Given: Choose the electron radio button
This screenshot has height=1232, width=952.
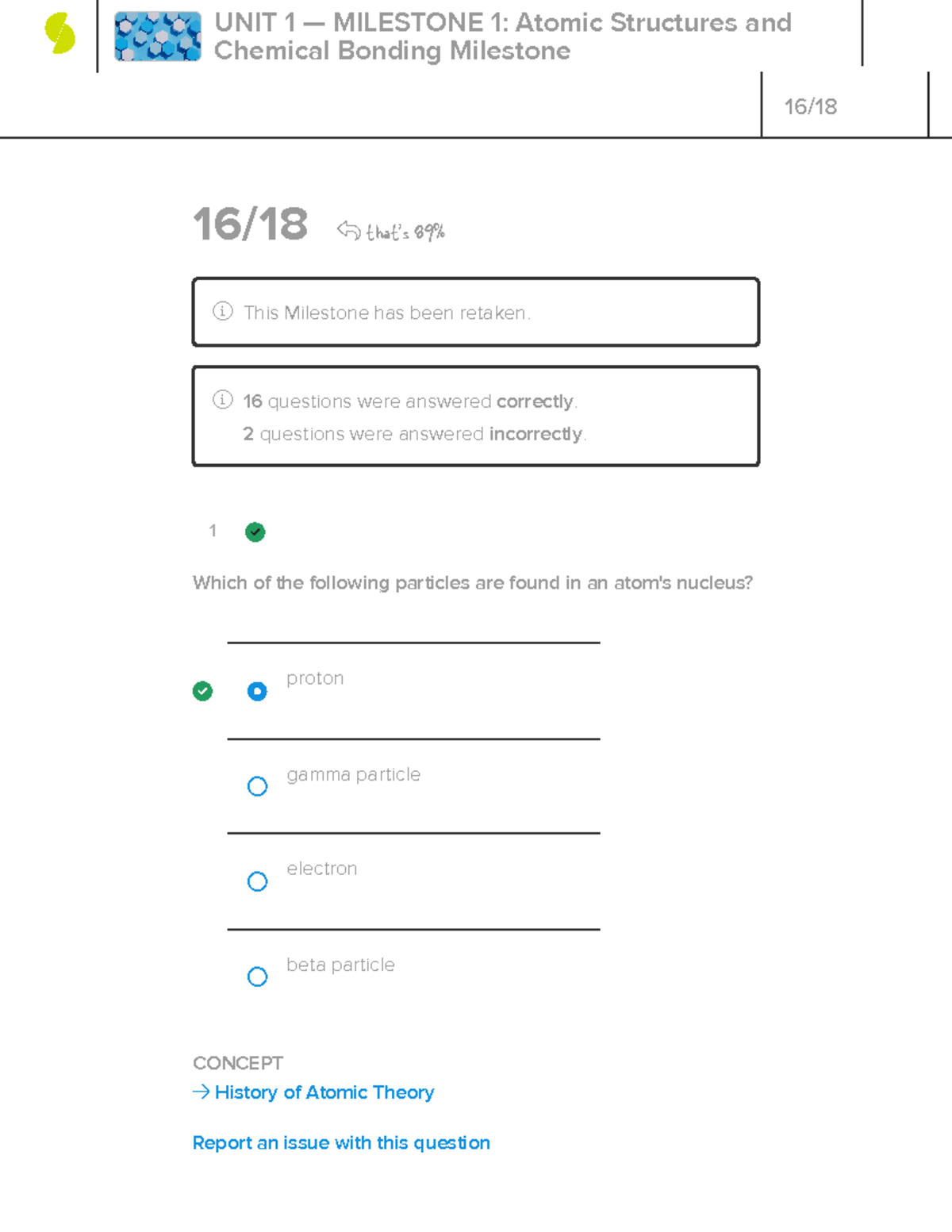Looking at the screenshot, I should point(257,881).
